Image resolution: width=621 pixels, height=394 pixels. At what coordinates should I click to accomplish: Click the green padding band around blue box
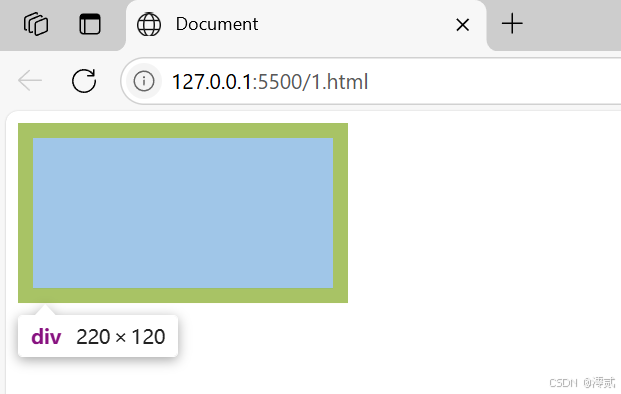click(183, 130)
